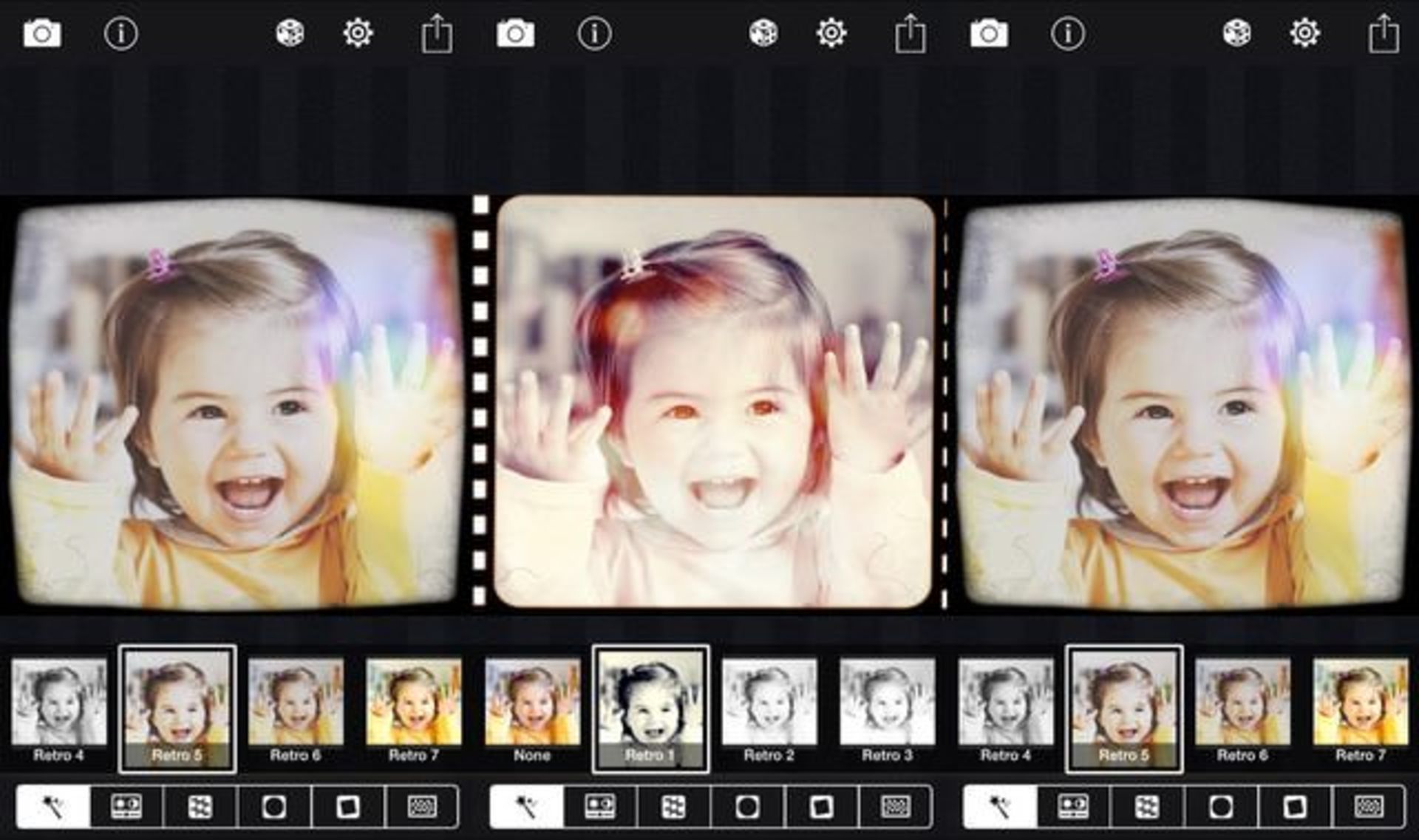Tap the share icon in the right screen

(1384, 34)
